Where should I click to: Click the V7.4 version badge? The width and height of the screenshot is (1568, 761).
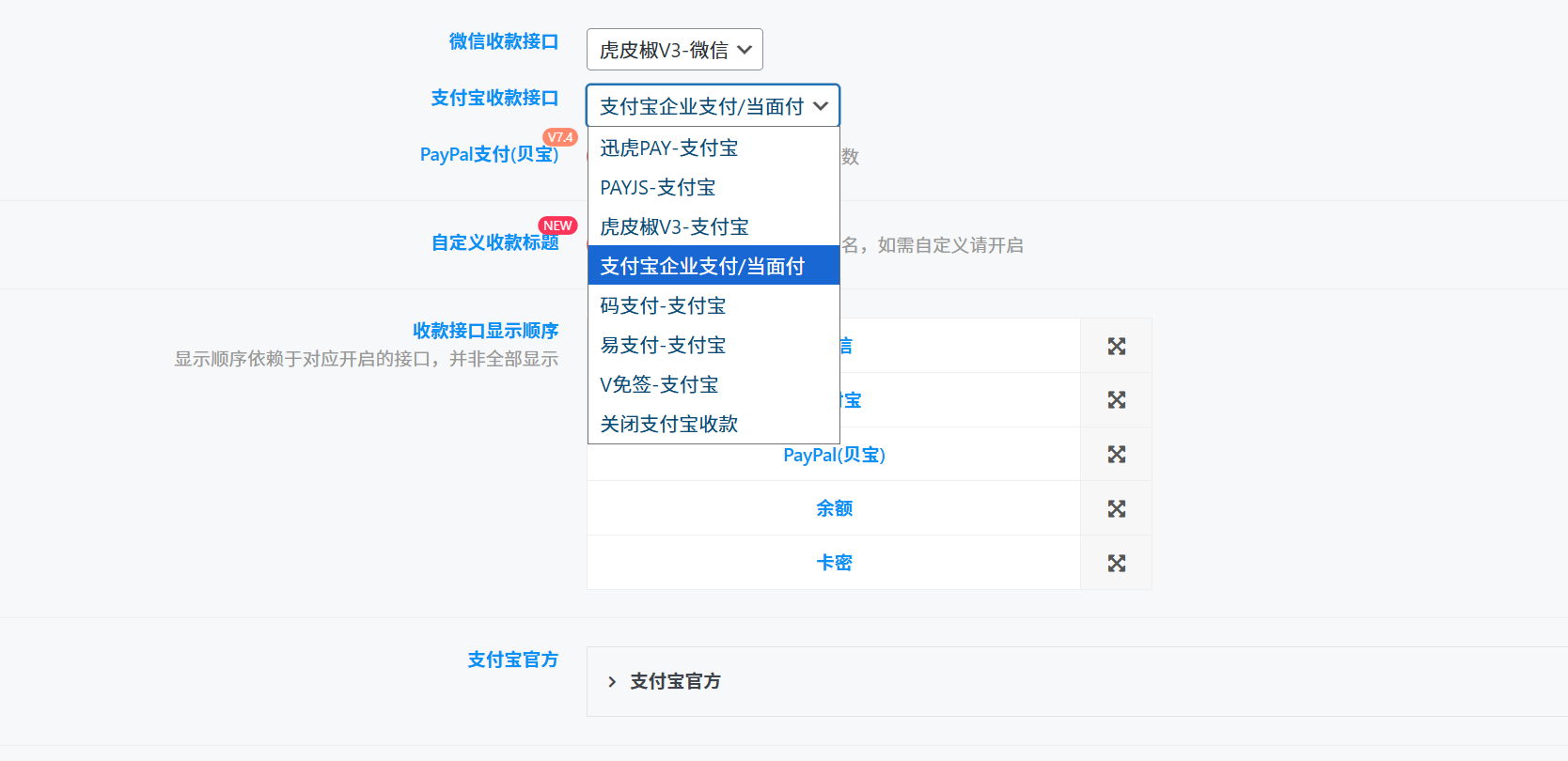(560, 137)
